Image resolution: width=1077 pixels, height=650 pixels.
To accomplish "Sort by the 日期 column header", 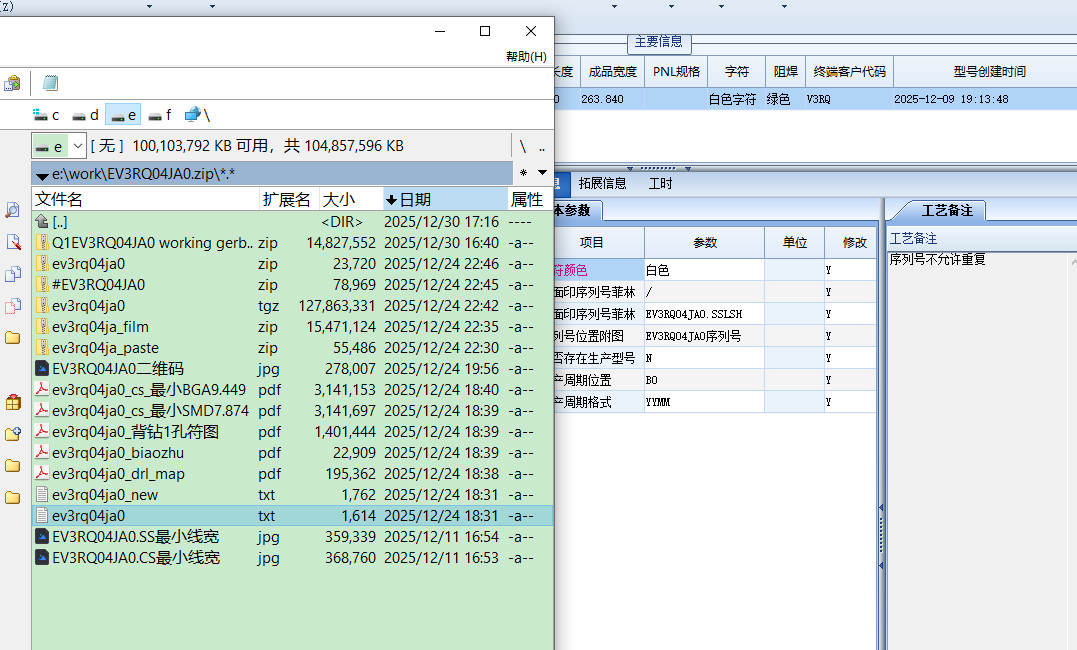I will click(445, 199).
